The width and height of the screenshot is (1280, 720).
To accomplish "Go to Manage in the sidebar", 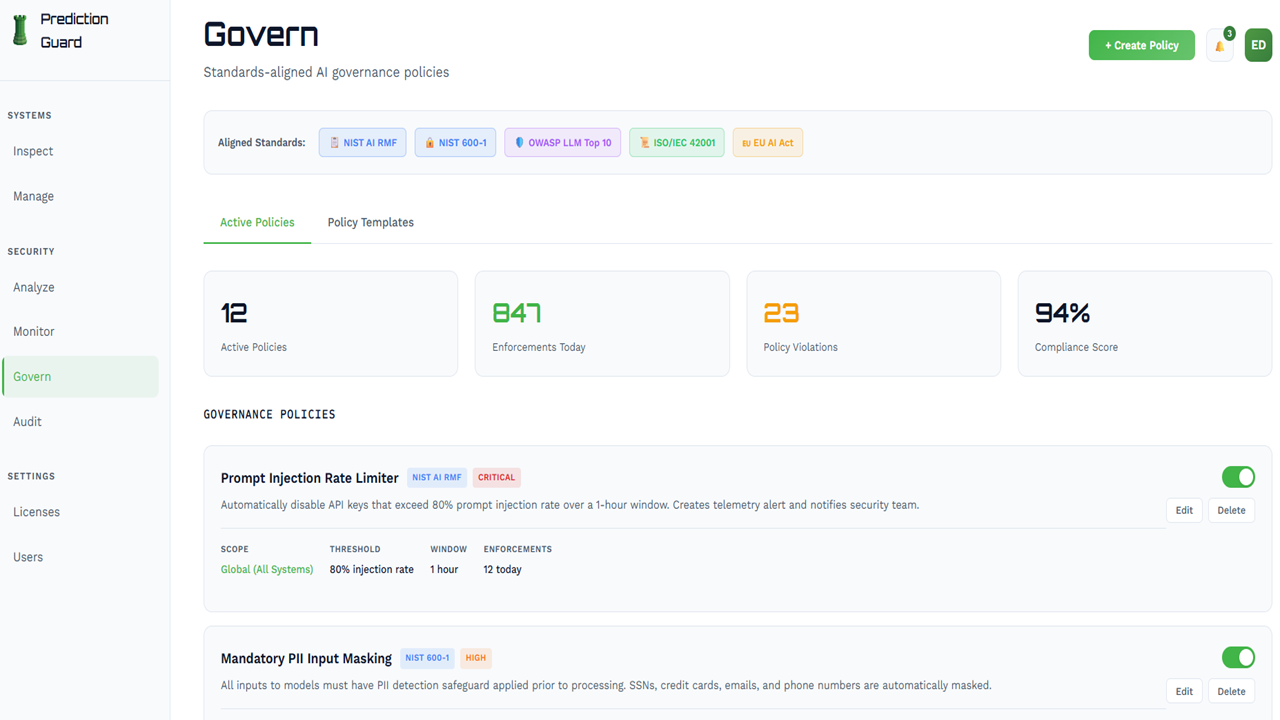I will click(80, 196).
